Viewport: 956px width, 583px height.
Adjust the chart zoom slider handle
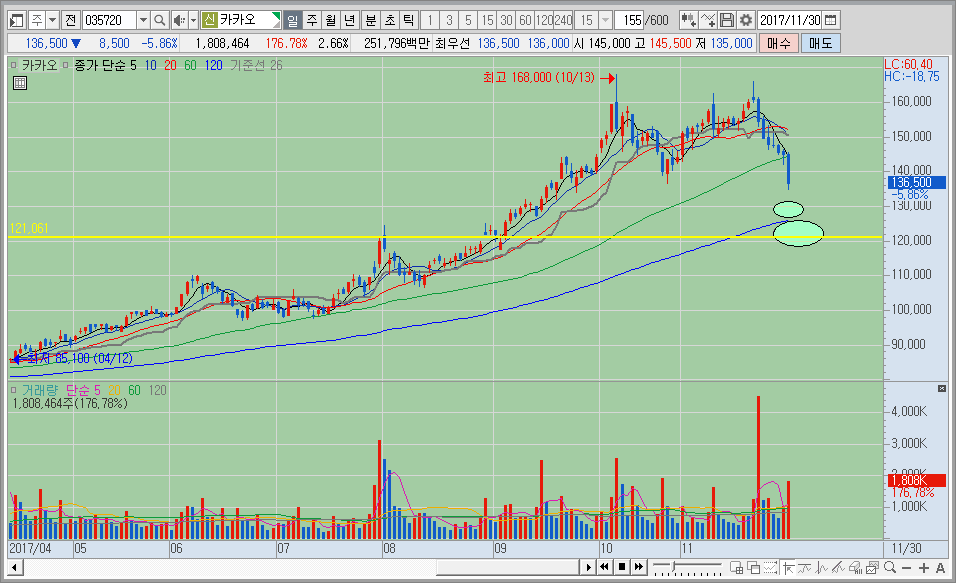[x=673, y=567]
